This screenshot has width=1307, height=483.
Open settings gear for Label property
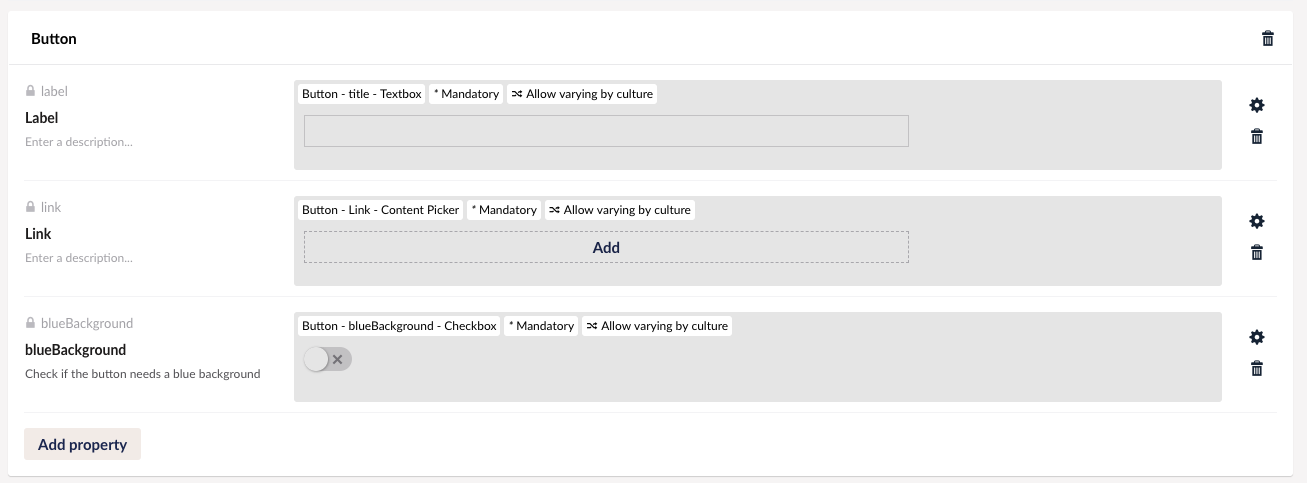(x=1257, y=105)
